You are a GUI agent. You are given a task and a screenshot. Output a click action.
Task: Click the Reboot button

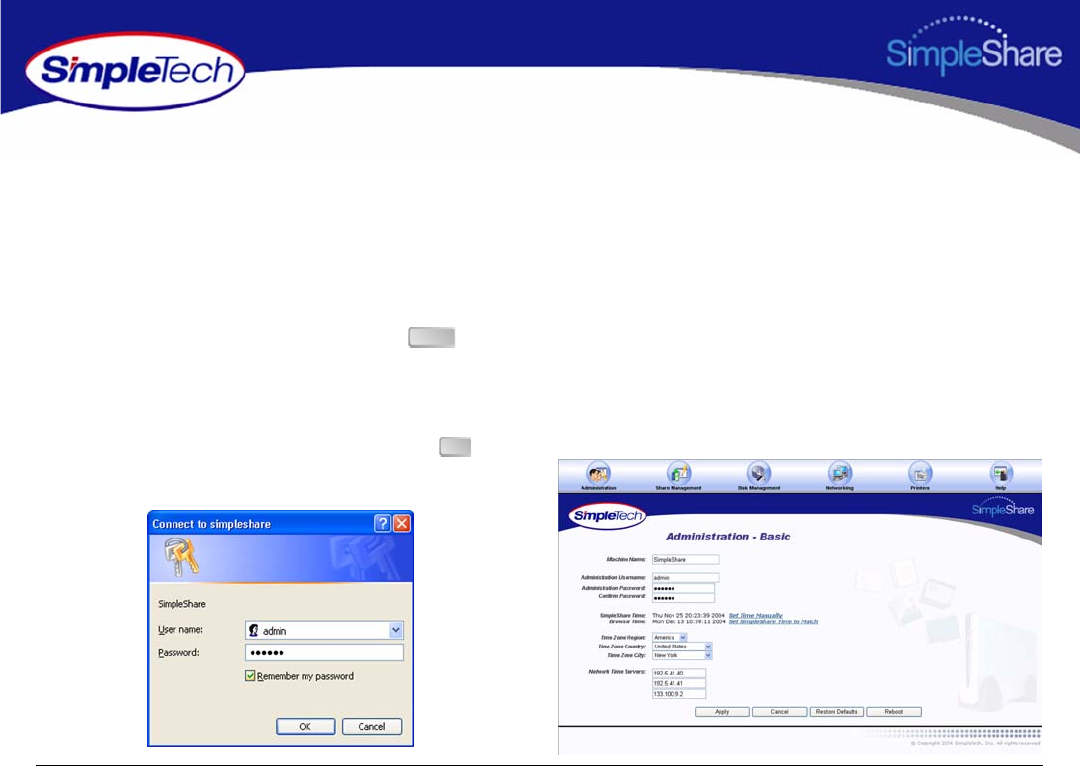893,712
